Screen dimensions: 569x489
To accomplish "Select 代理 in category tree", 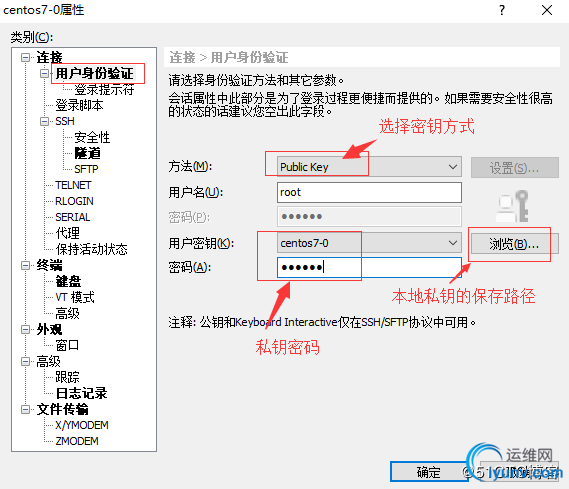I will pyautogui.click(x=67, y=233).
